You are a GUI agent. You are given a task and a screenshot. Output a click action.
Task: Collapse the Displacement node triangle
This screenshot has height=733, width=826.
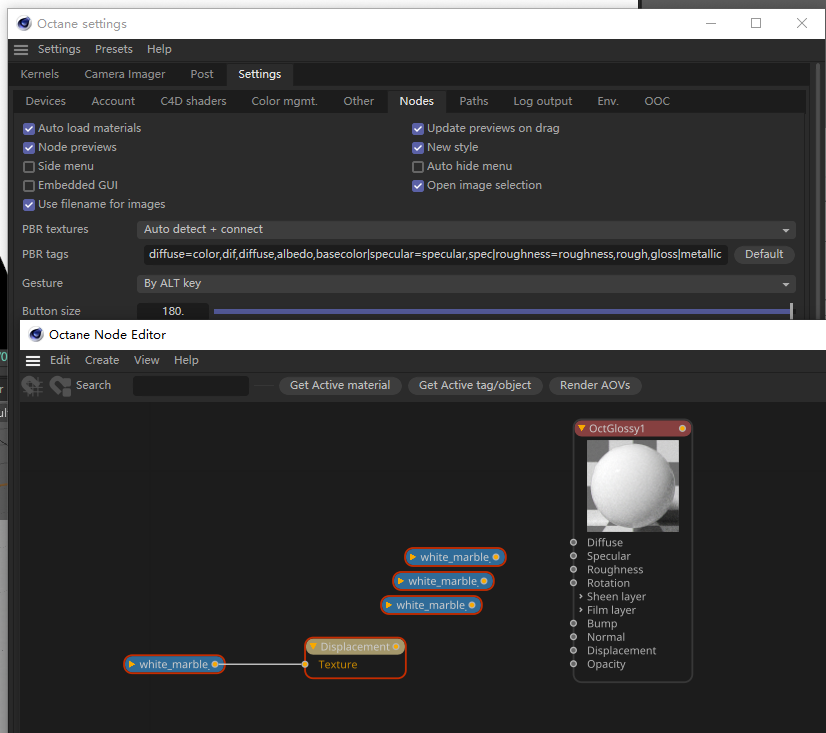tap(313, 646)
